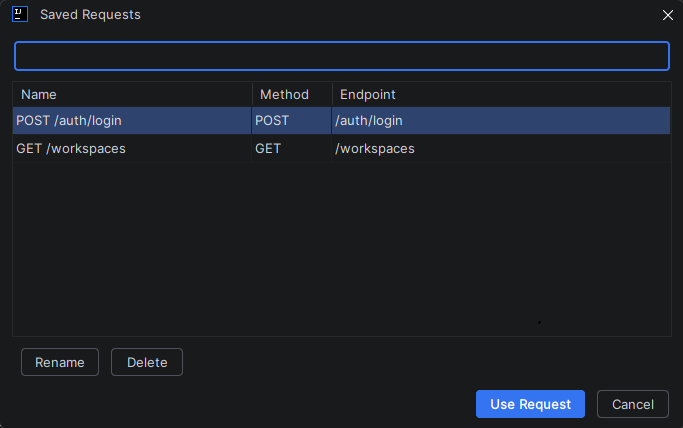Click the IntelliJ icon in title bar
This screenshot has width=683, height=428.
(x=20, y=14)
